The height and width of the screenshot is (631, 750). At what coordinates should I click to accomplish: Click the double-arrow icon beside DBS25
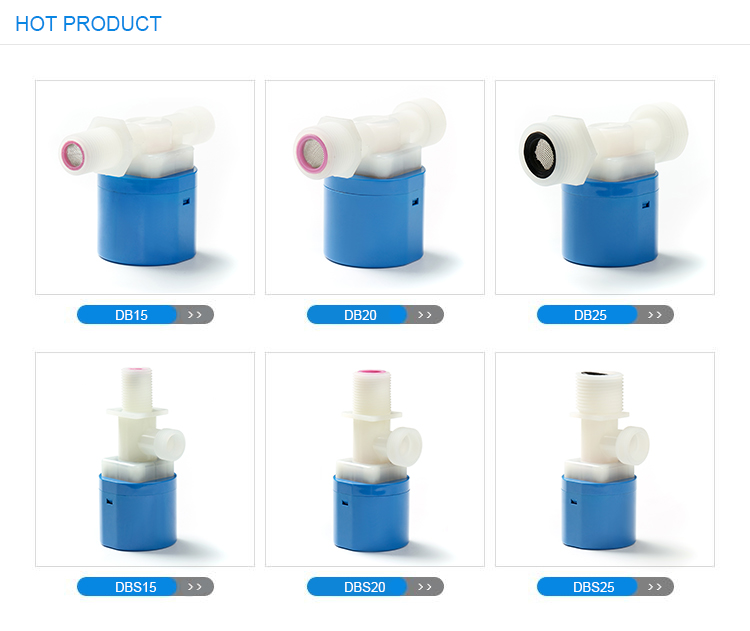pos(655,587)
